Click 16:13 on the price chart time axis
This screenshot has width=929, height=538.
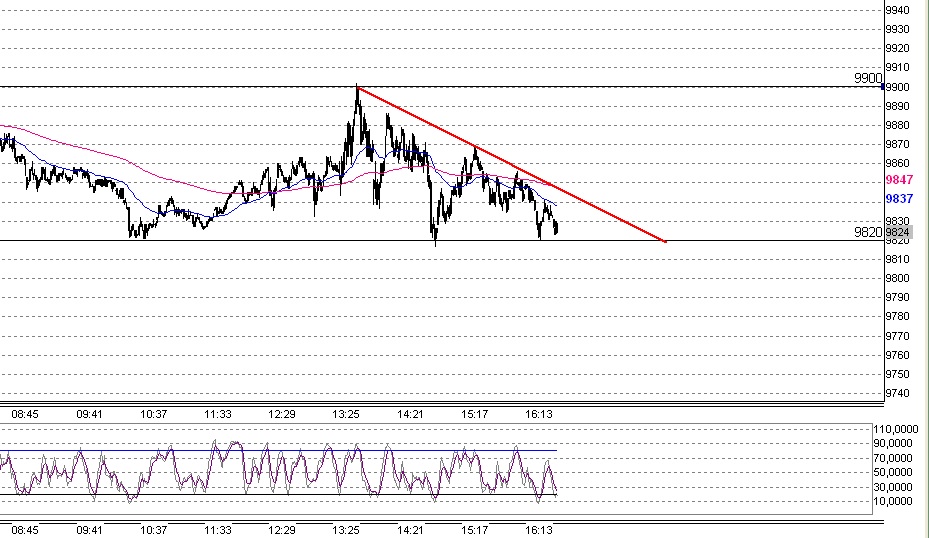click(x=539, y=414)
